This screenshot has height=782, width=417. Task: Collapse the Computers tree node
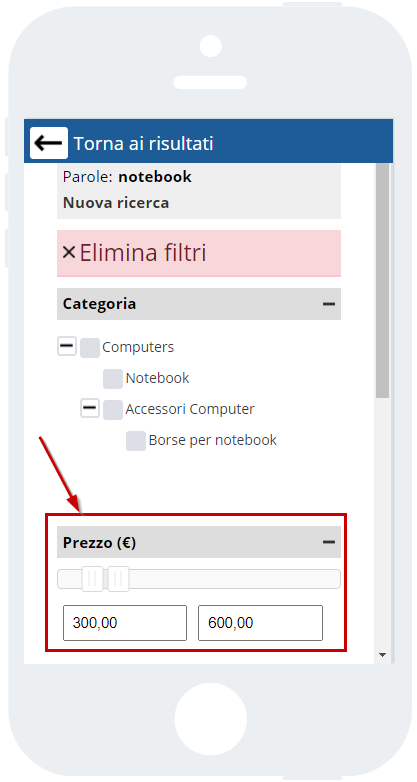click(67, 346)
